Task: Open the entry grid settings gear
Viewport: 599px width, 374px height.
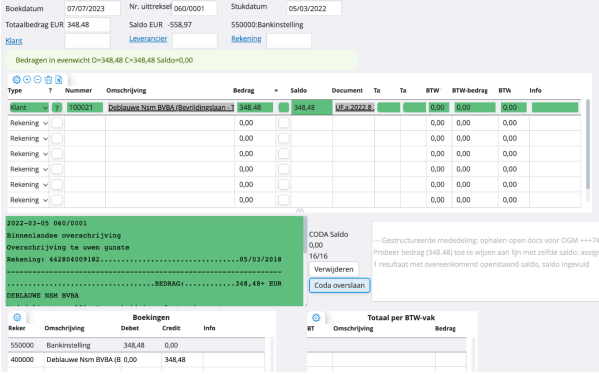Action: tap(16, 79)
